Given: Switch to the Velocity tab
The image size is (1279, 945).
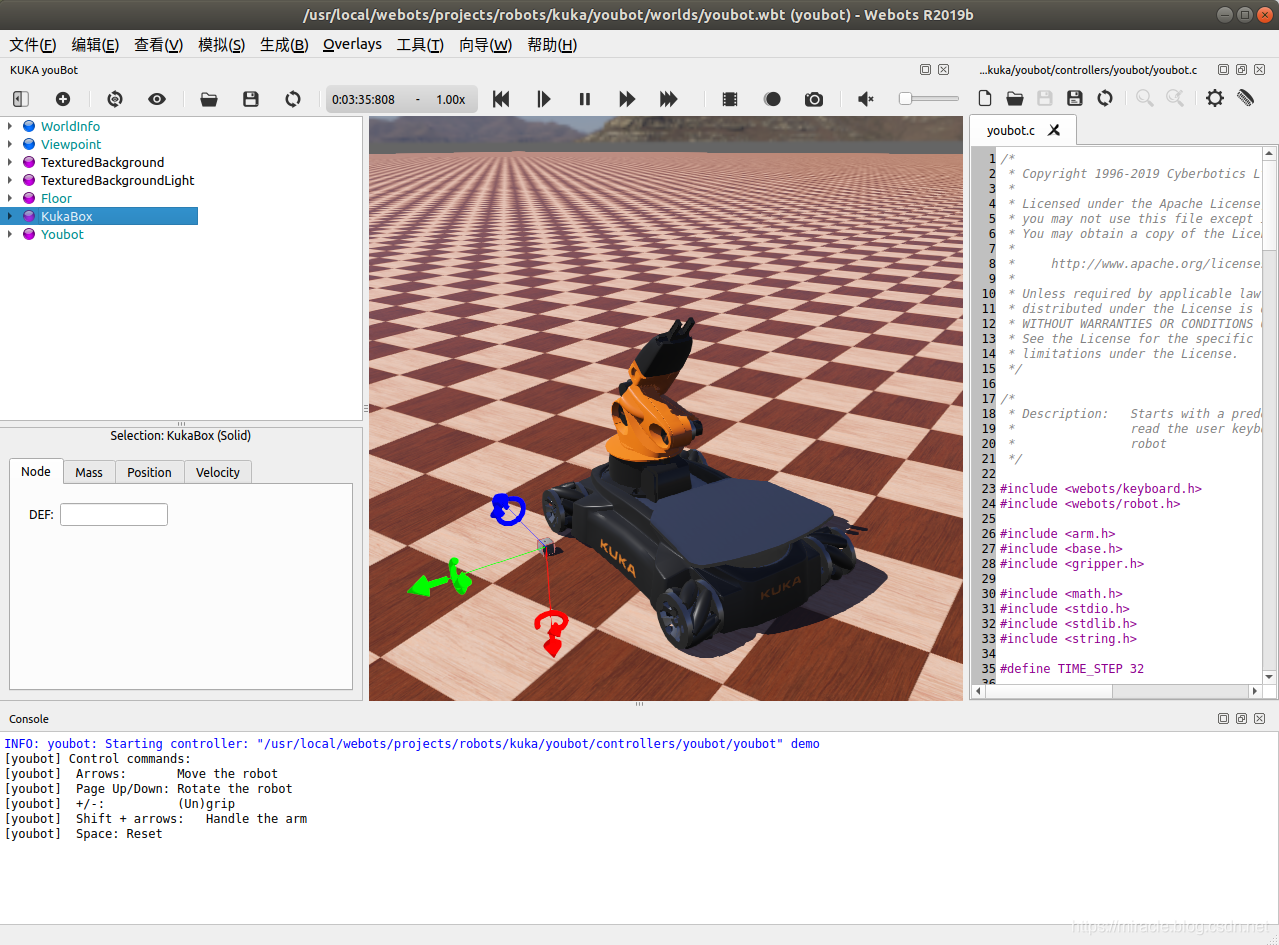Looking at the screenshot, I should tap(218, 472).
